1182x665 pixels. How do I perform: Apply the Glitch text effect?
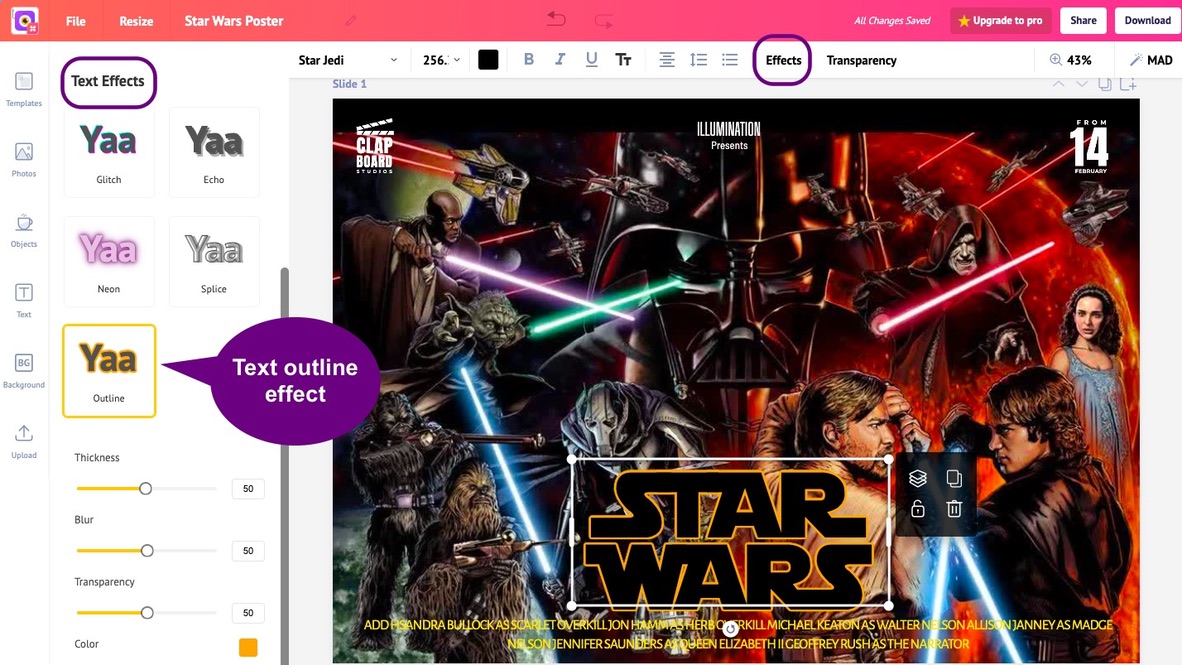[109, 152]
